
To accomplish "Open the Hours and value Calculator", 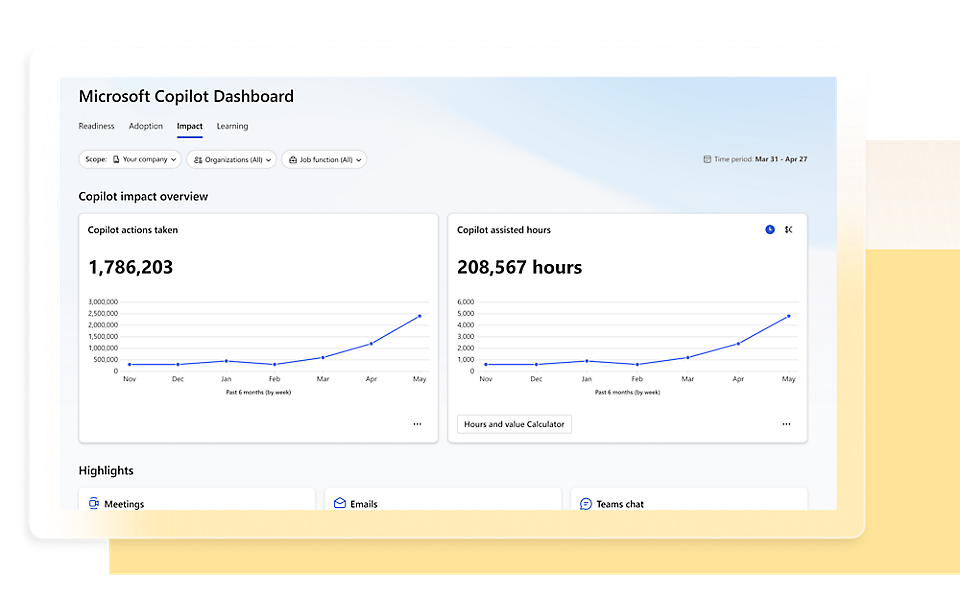I will 514,424.
